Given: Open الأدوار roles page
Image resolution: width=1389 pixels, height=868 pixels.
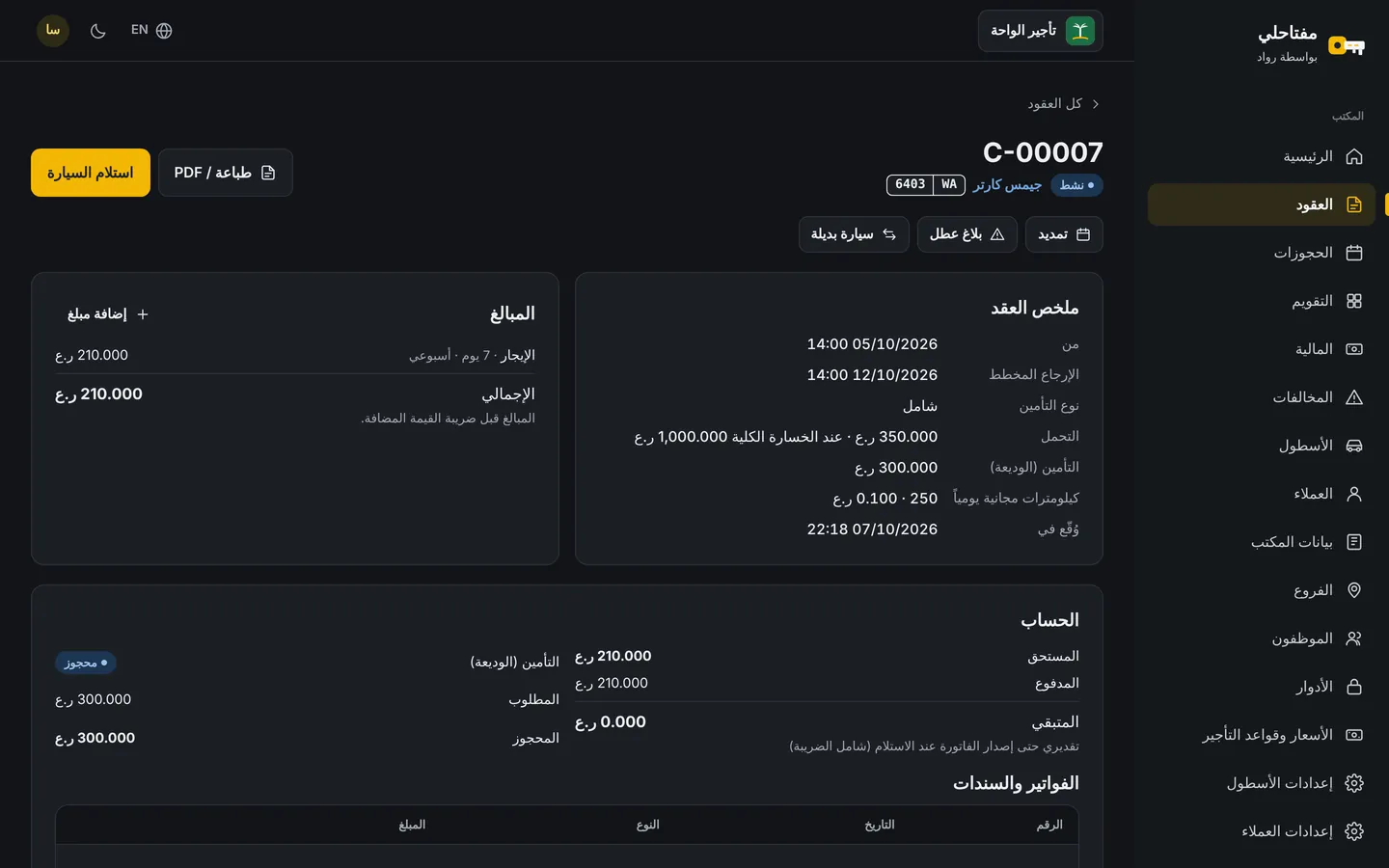Looking at the screenshot, I should click(x=1262, y=687).
